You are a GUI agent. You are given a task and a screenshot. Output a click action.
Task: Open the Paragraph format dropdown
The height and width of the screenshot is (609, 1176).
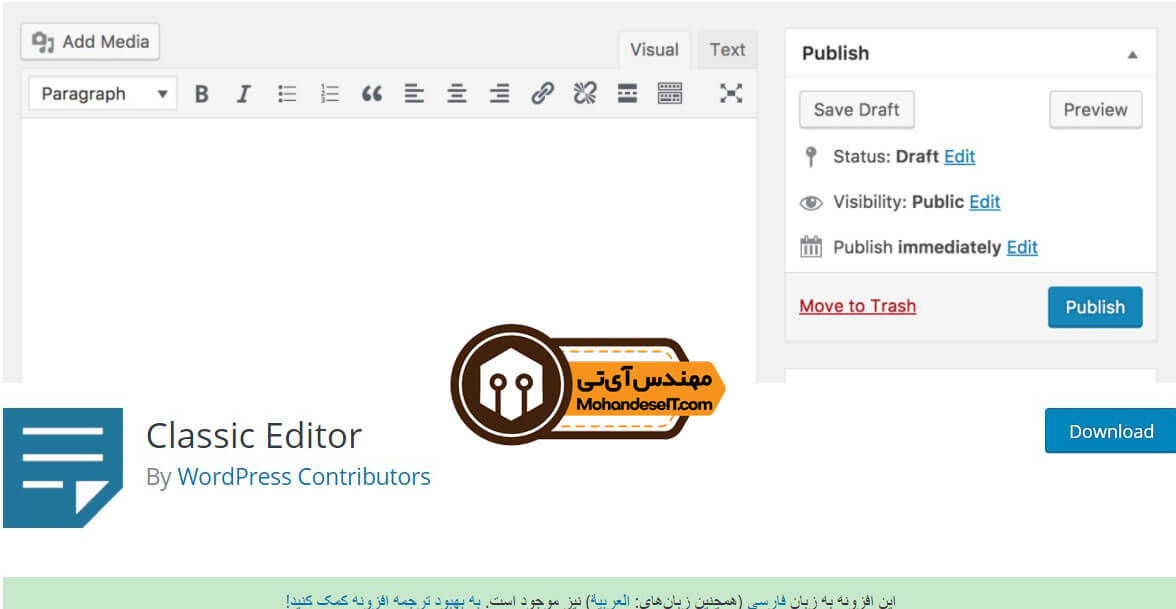[103, 94]
